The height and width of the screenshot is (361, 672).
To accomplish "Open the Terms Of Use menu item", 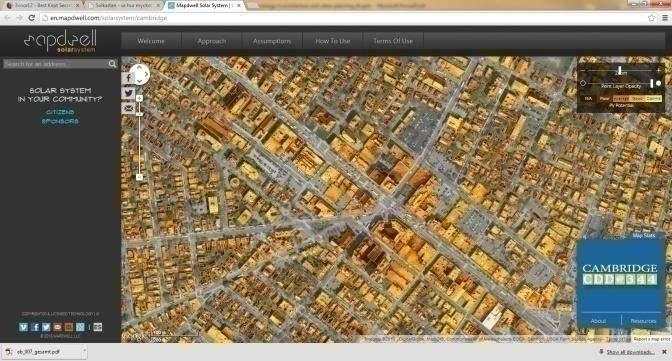I will (393, 41).
